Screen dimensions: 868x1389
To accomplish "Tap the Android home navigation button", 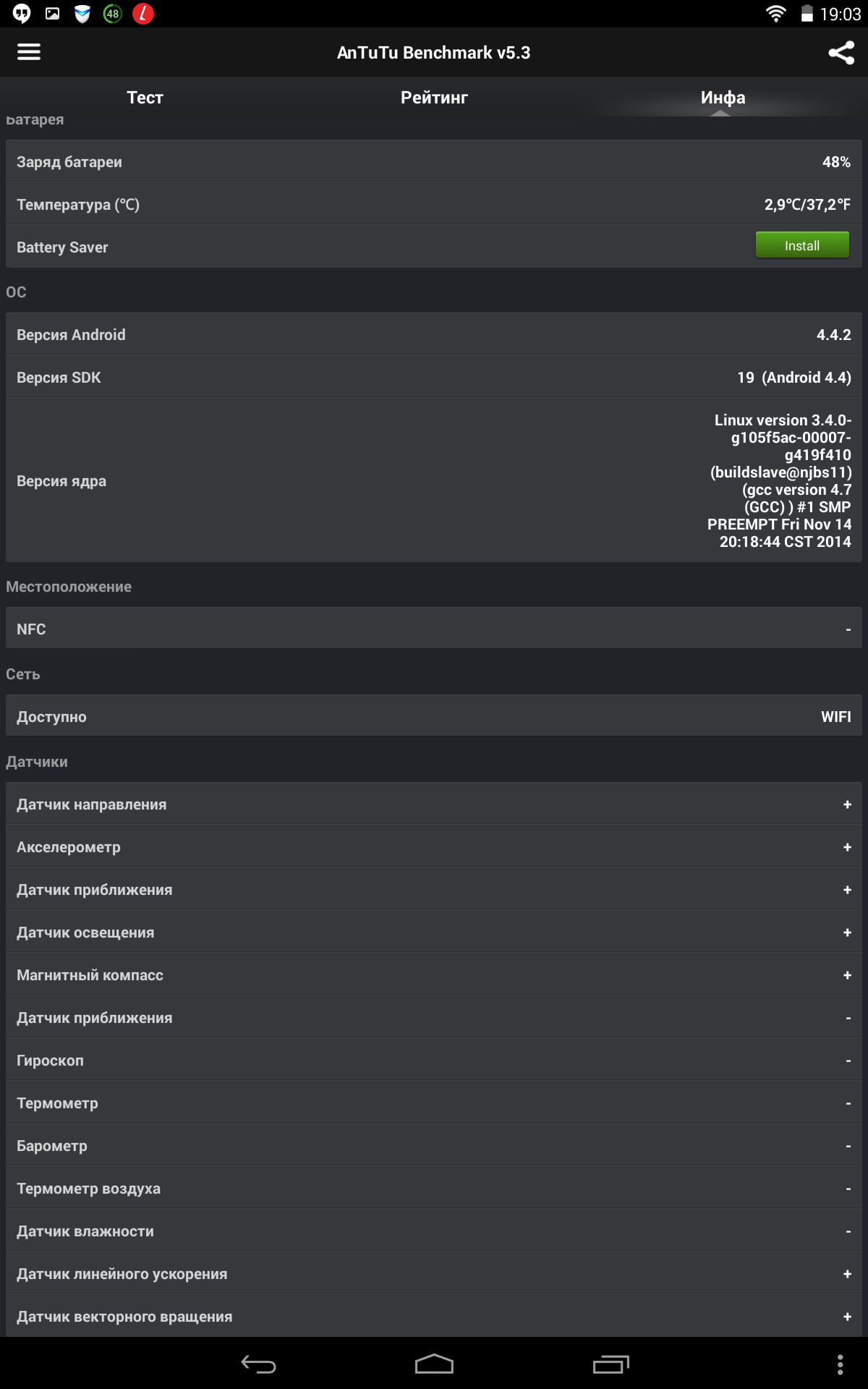I will click(434, 1364).
